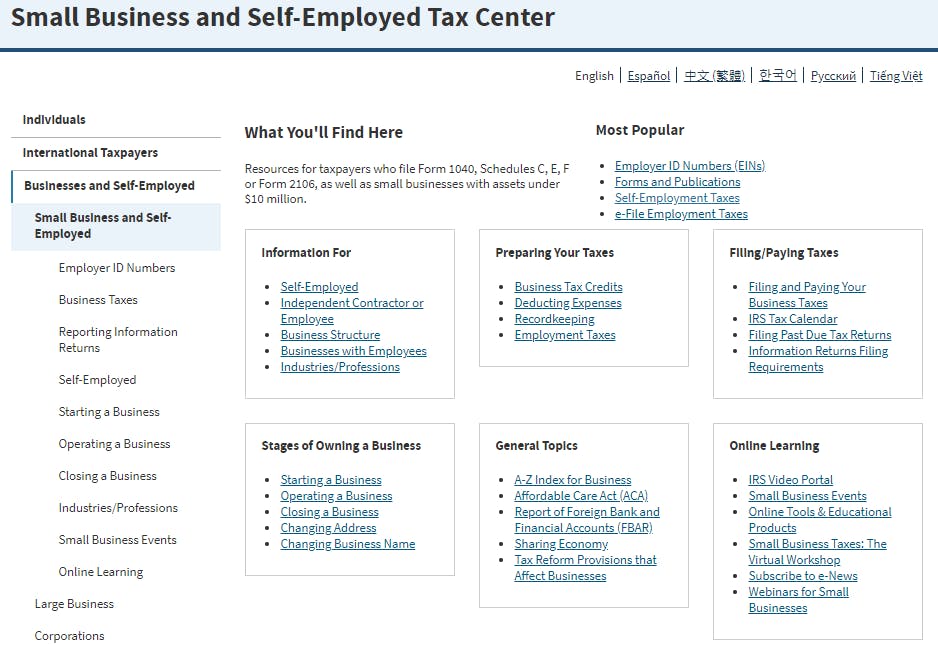This screenshot has width=938, height=647.
Task: Open the Independent Contractor or Employee link
Action: pos(352,311)
